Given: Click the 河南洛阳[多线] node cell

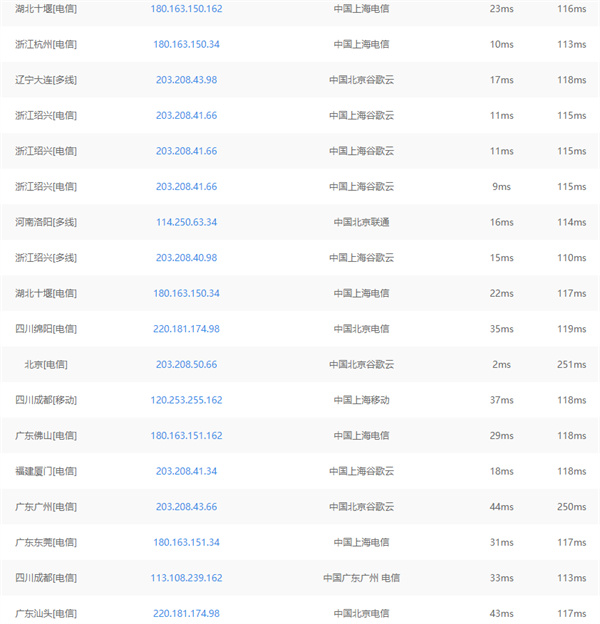Looking at the screenshot, I should pos(46,222).
